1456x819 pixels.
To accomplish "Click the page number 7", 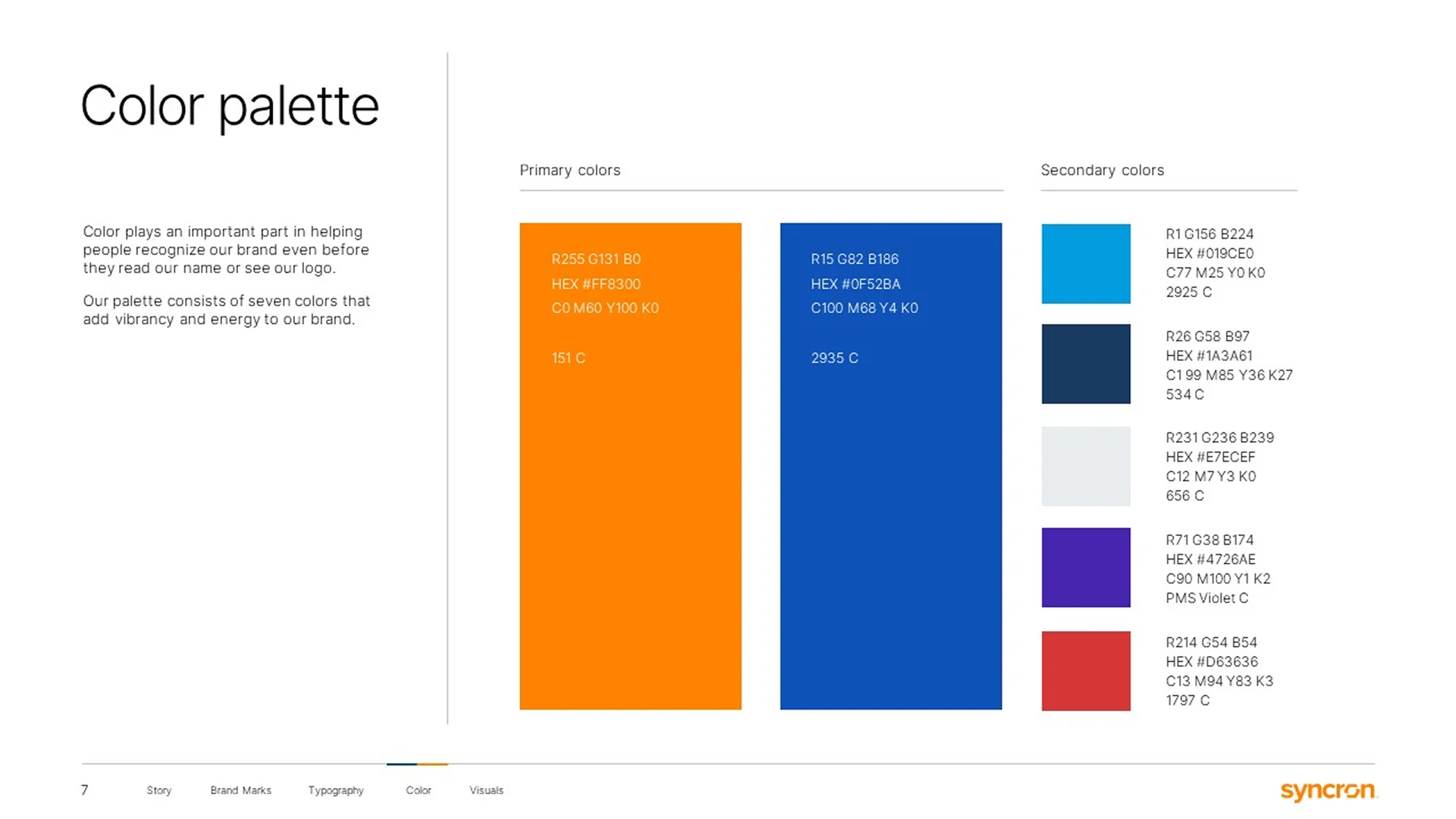I will pyautogui.click(x=84, y=790).
